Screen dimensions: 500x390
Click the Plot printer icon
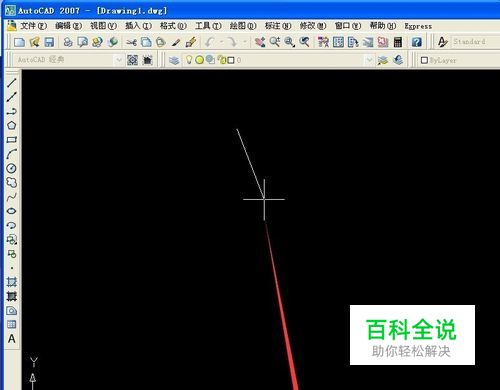[x=68, y=42]
